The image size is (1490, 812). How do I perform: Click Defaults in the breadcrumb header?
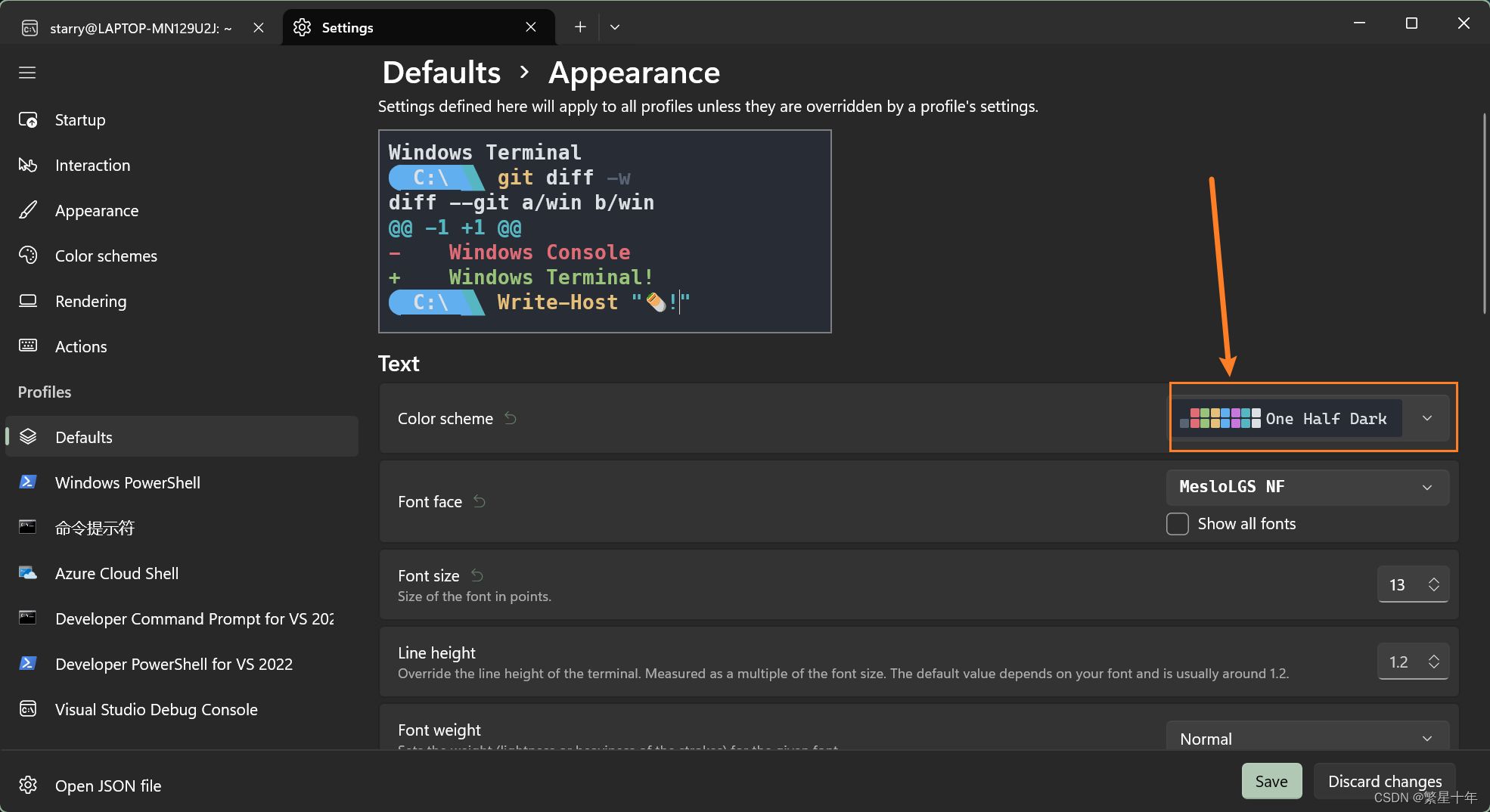tap(442, 73)
